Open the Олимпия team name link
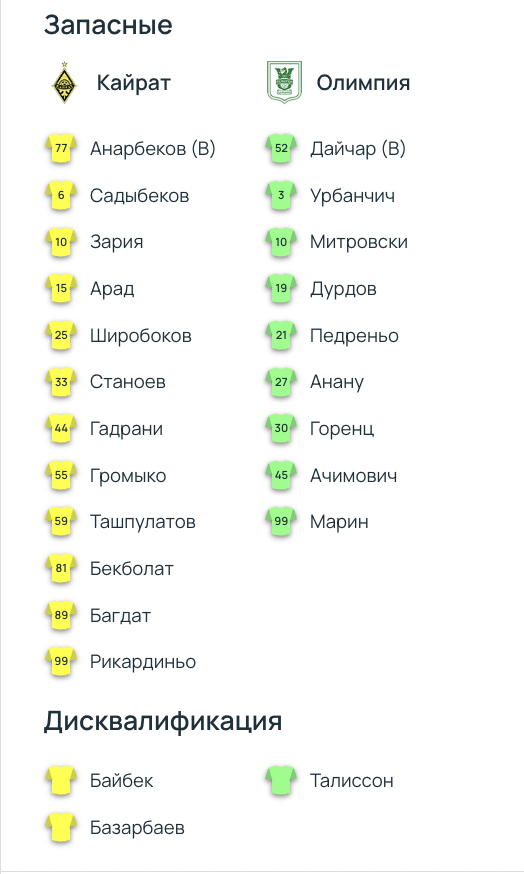524x874 pixels. (x=363, y=83)
